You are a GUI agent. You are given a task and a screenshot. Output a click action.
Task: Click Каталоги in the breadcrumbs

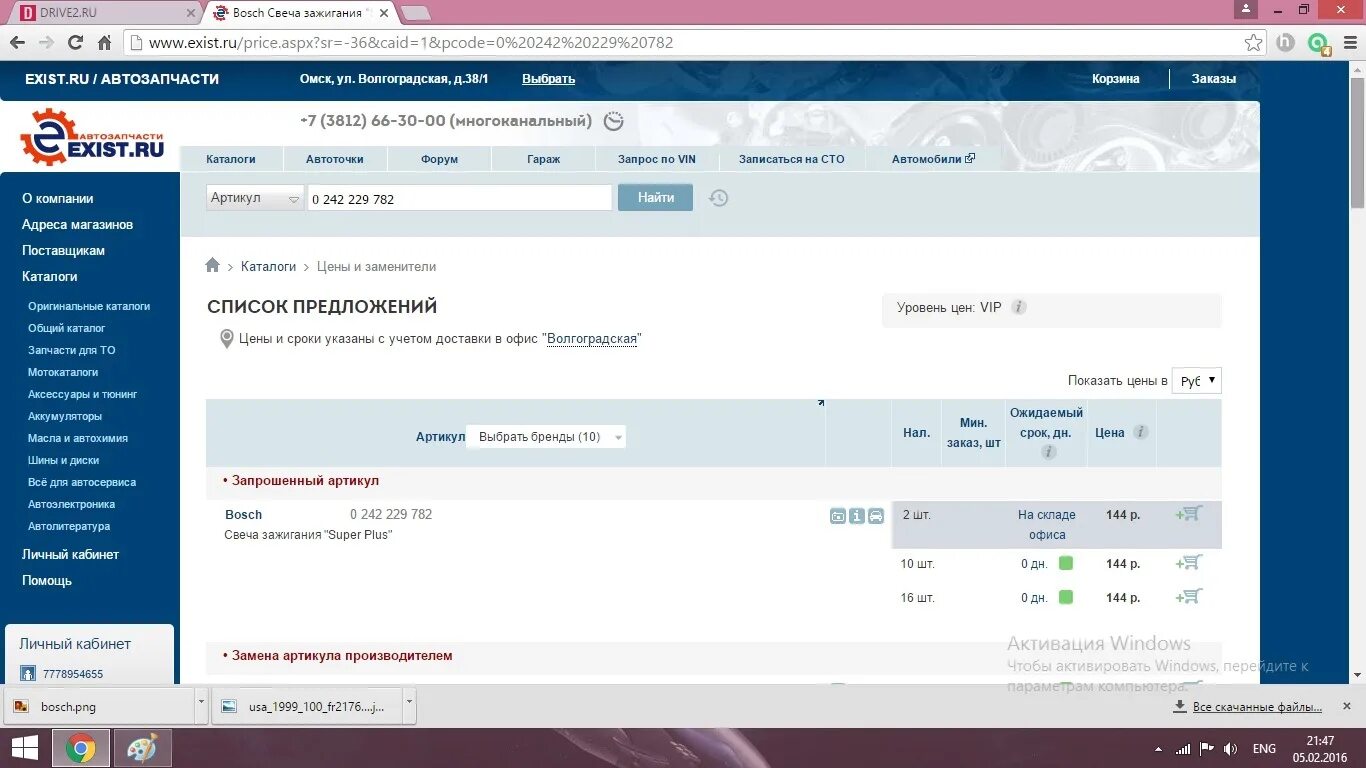[x=268, y=266]
